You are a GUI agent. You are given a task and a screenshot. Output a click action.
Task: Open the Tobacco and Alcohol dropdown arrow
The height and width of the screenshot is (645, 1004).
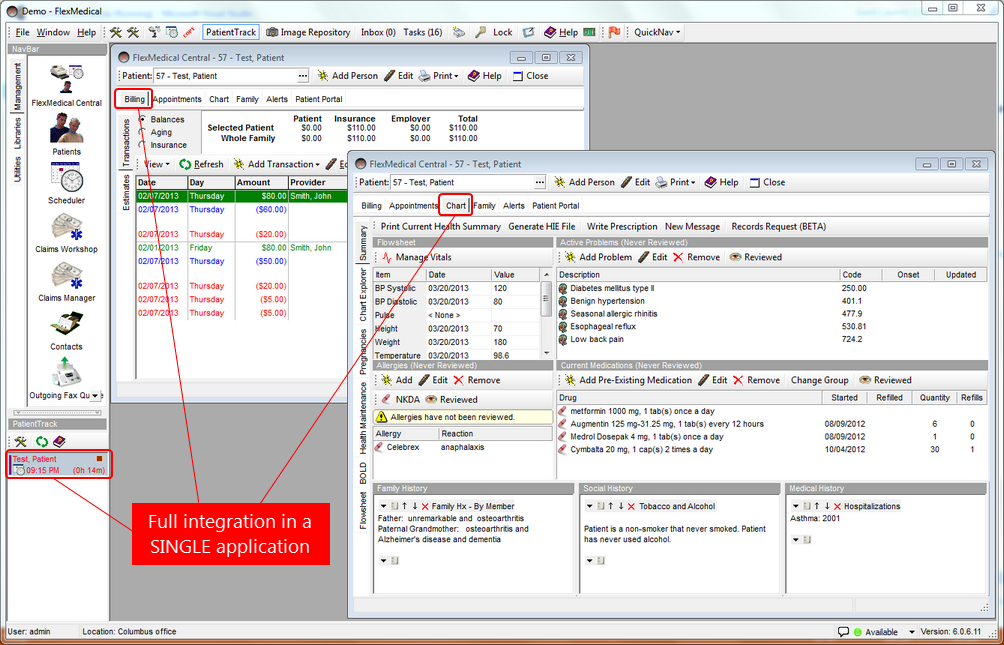pyautogui.click(x=590, y=507)
